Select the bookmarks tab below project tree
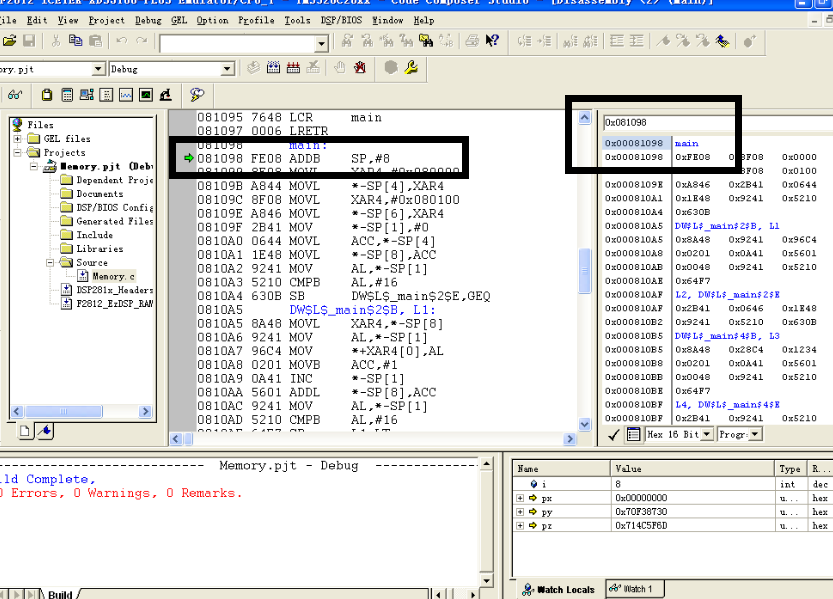The height and width of the screenshot is (599, 833). [45, 431]
